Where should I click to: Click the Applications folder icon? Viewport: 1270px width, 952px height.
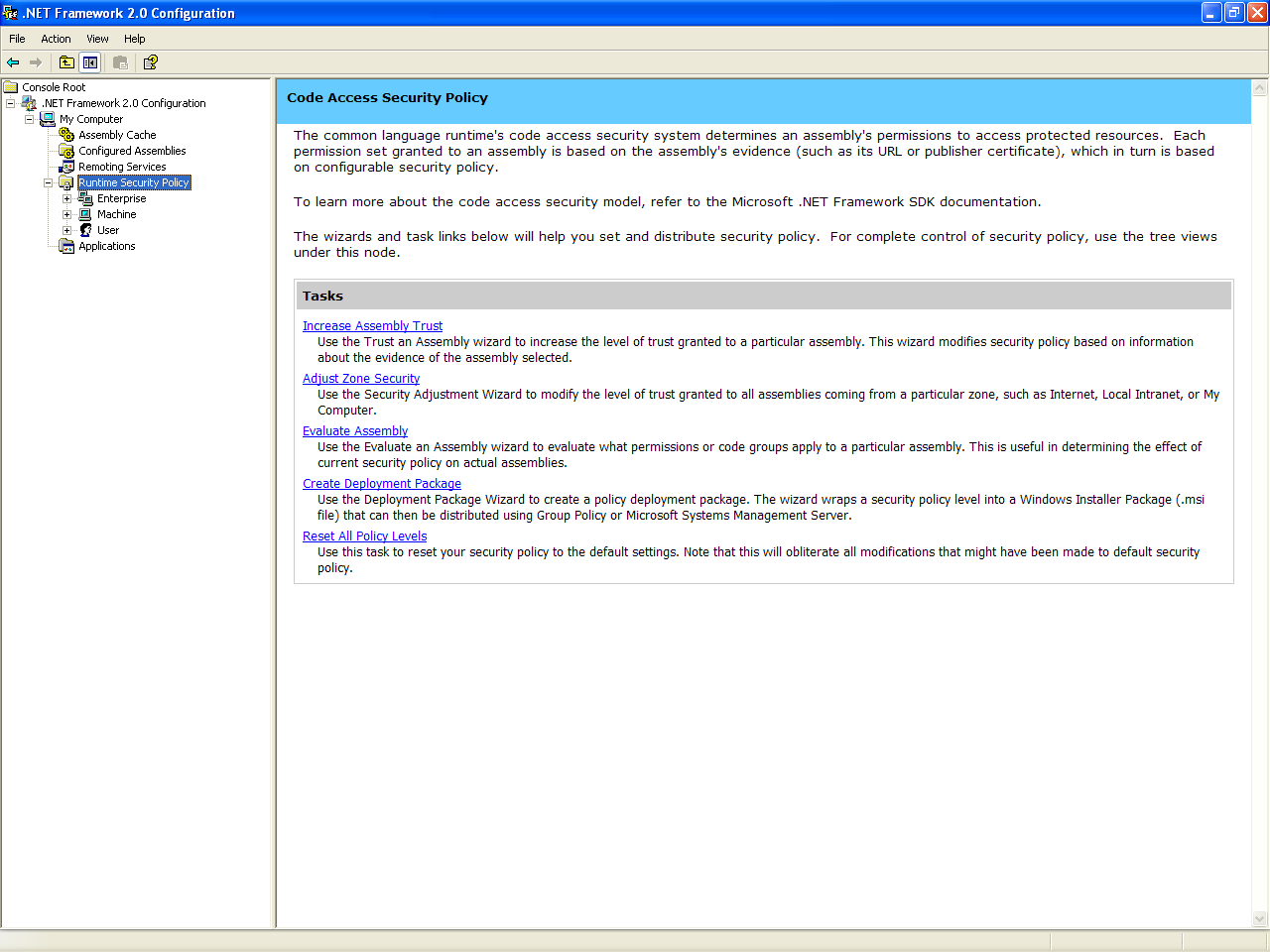pyautogui.click(x=66, y=246)
